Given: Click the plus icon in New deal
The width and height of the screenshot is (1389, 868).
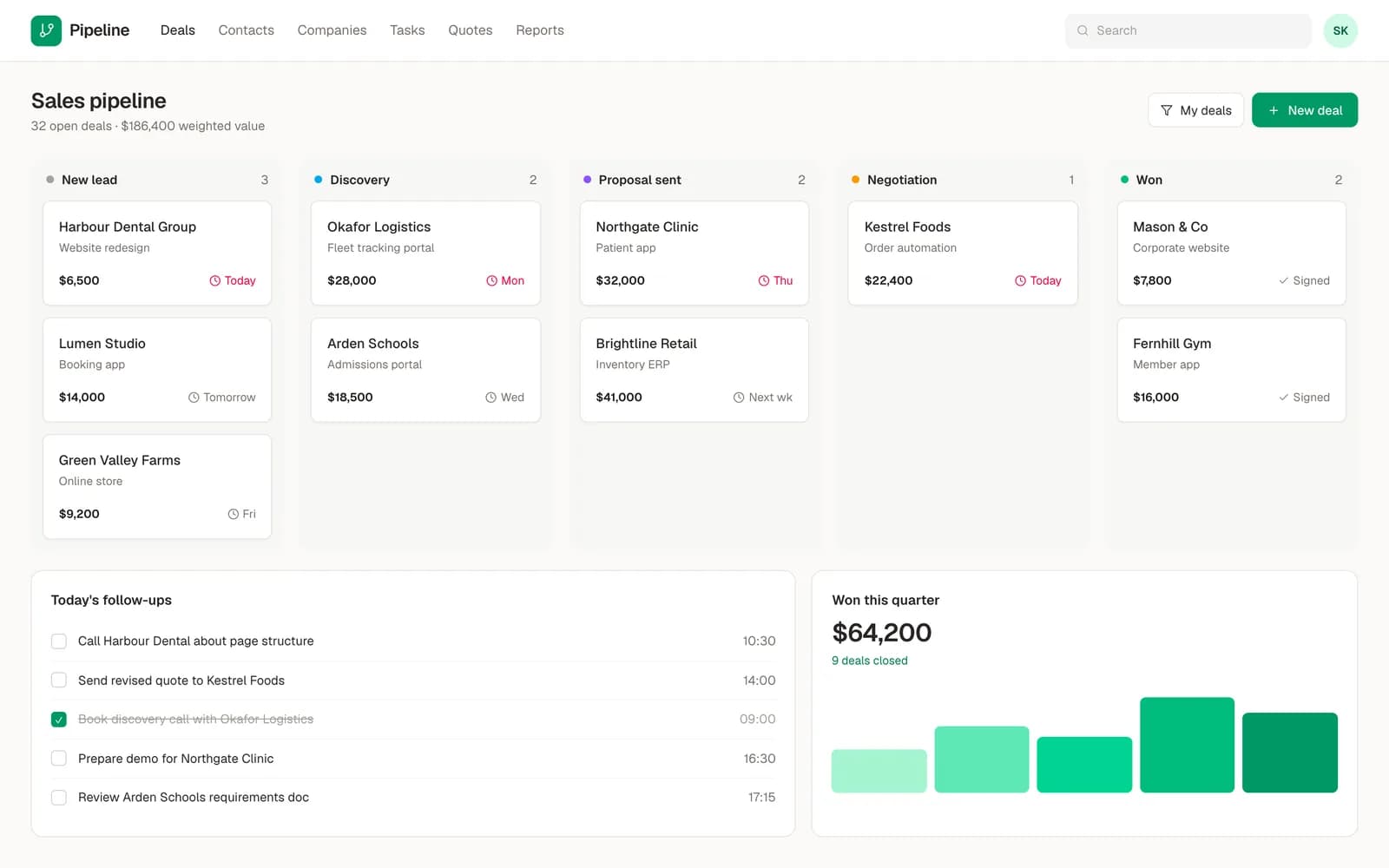Looking at the screenshot, I should (x=1274, y=110).
